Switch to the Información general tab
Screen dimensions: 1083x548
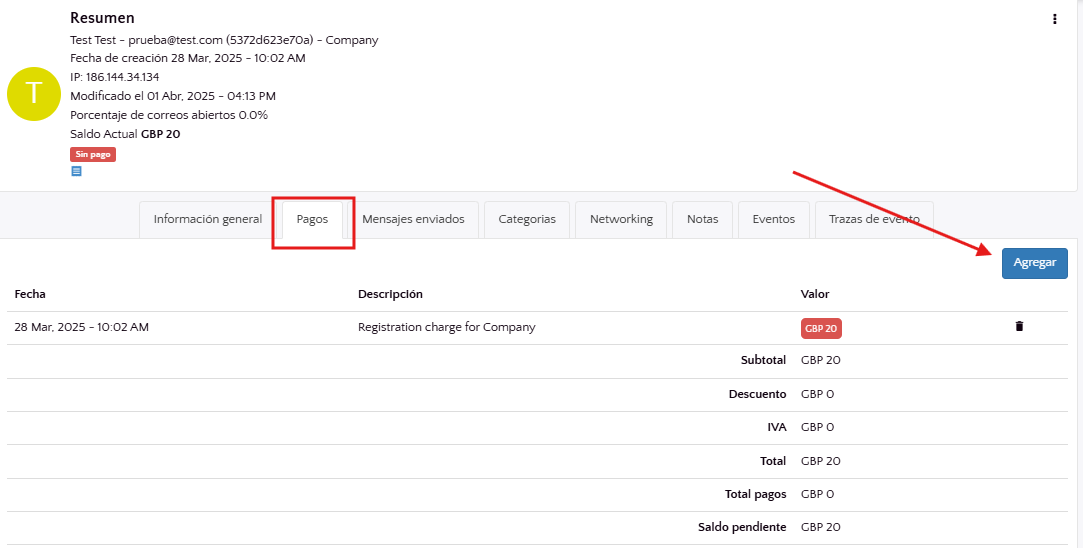tap(207, 219)
